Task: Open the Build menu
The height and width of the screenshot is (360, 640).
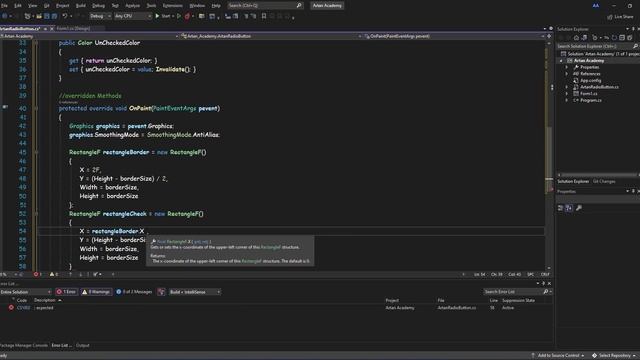Action: tap(80, 6)
